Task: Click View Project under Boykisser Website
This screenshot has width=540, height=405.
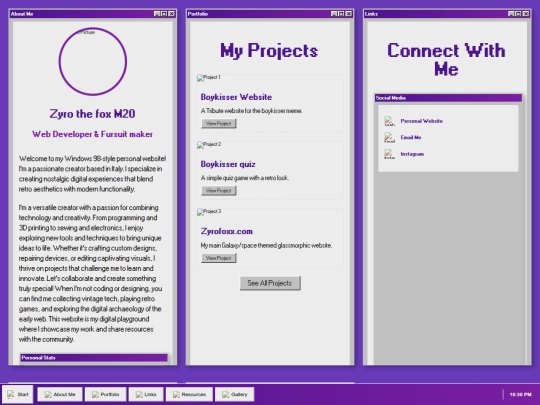Action: (219, 123)
